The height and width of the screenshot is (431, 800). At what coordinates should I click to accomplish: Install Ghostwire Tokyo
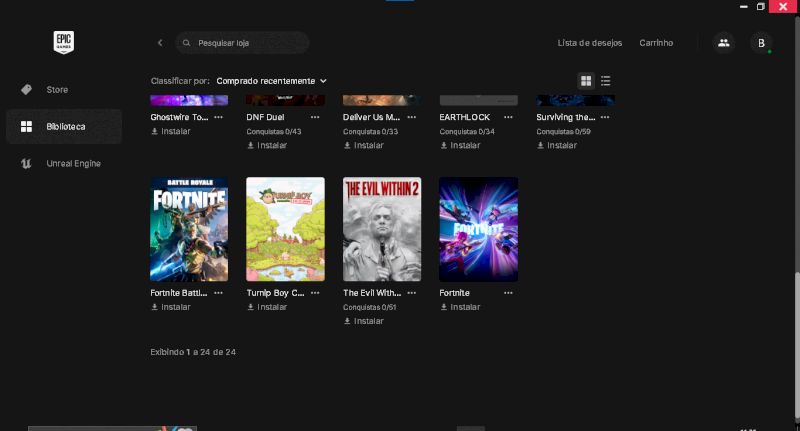point(171,131)
